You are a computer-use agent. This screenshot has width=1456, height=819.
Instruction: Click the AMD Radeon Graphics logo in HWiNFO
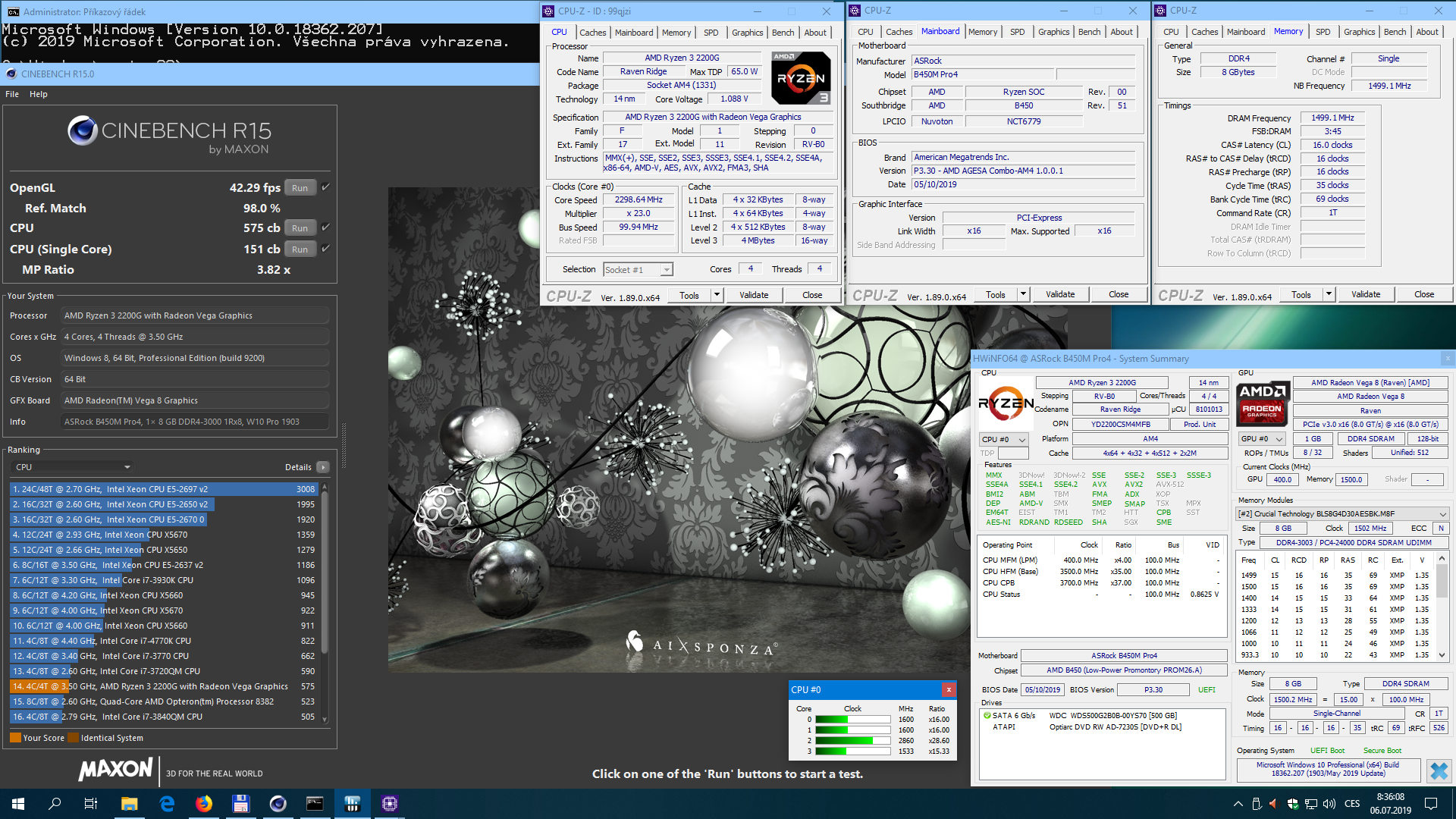(1263, 403)
